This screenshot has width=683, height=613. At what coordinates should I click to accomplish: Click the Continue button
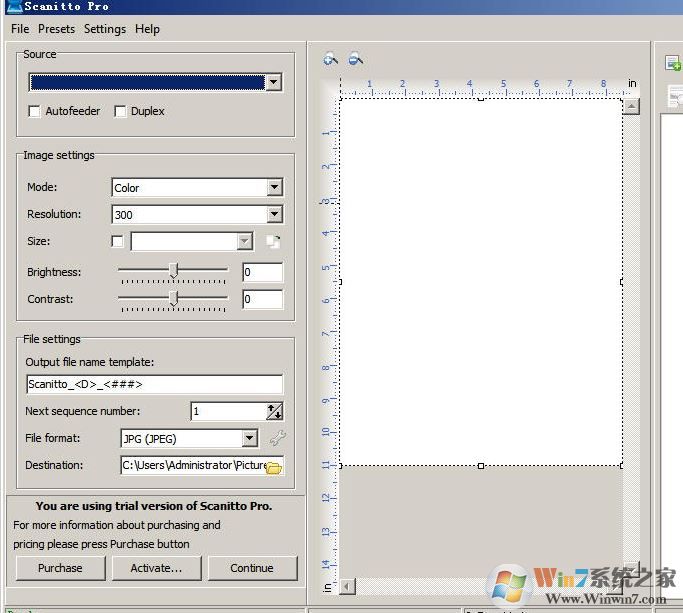click(252, 568)
